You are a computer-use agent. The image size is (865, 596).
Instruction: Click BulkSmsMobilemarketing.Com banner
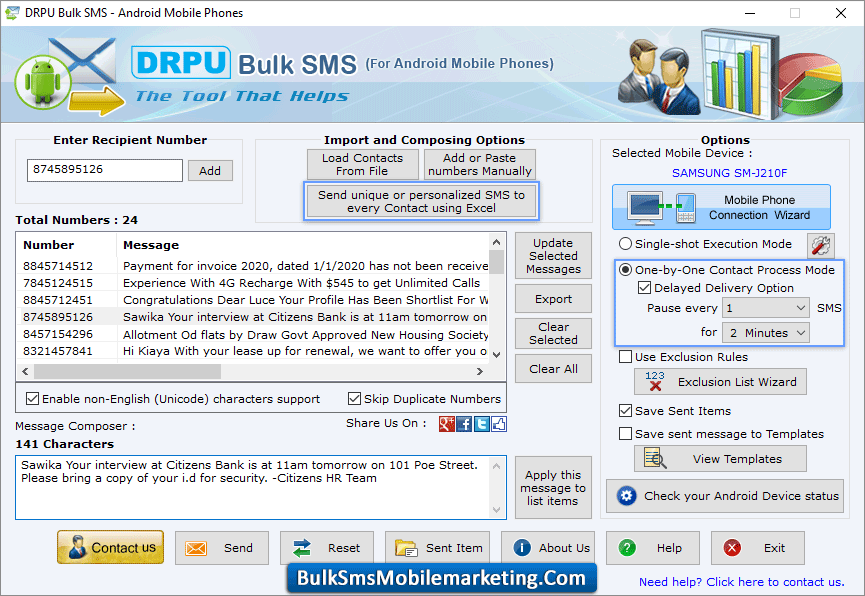point(441,578)
